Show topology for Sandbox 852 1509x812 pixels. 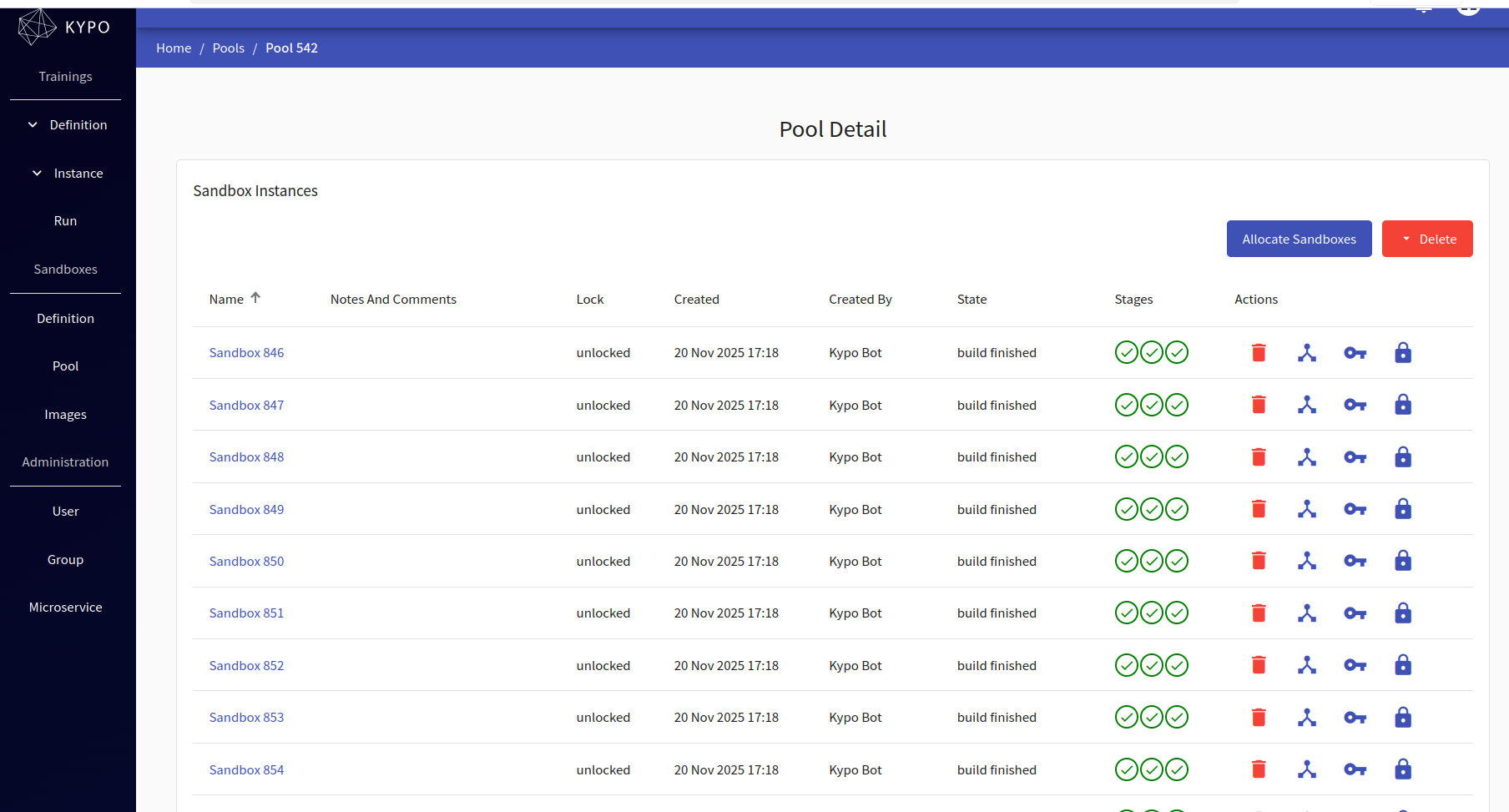point(1307,665)
